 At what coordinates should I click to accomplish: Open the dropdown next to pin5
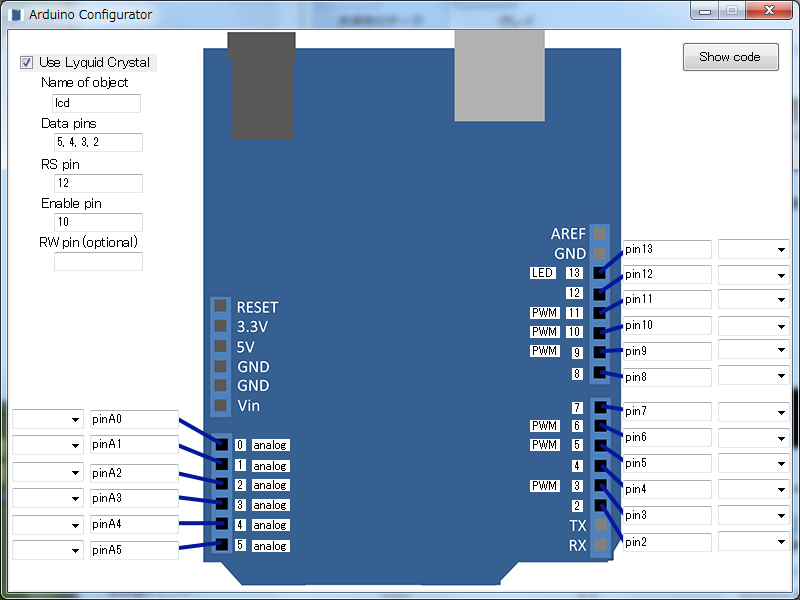(754, 463)
